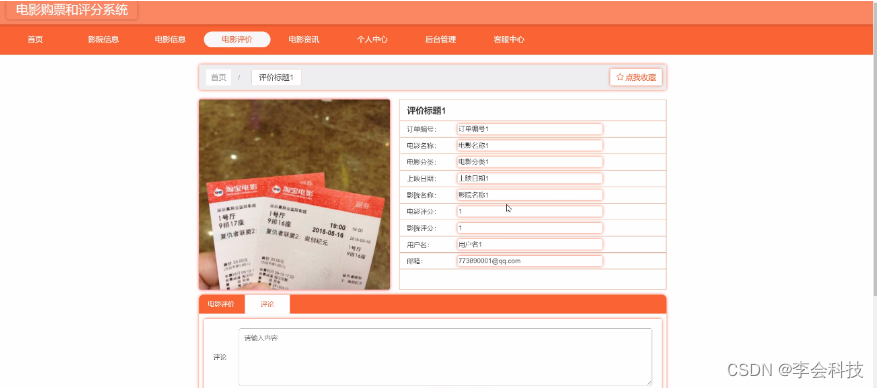Click the 影院名称 input field

coord(530,195)
